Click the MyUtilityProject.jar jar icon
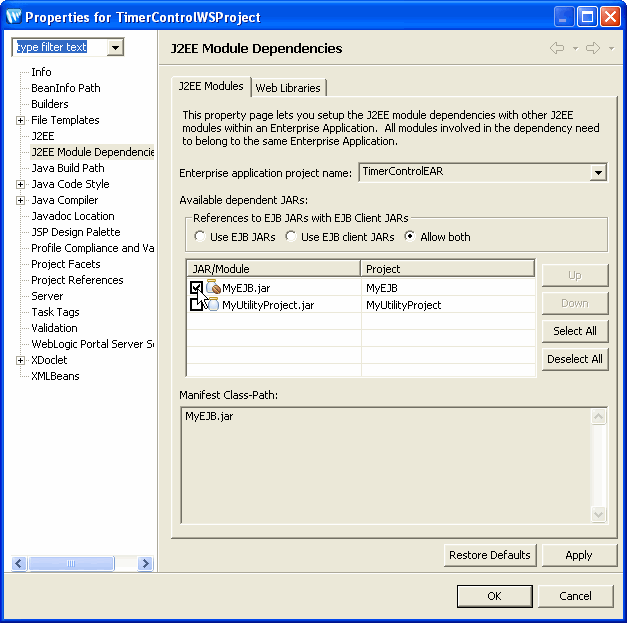Image resolution: width=627 pixels, height=623 pixels. 213,304
